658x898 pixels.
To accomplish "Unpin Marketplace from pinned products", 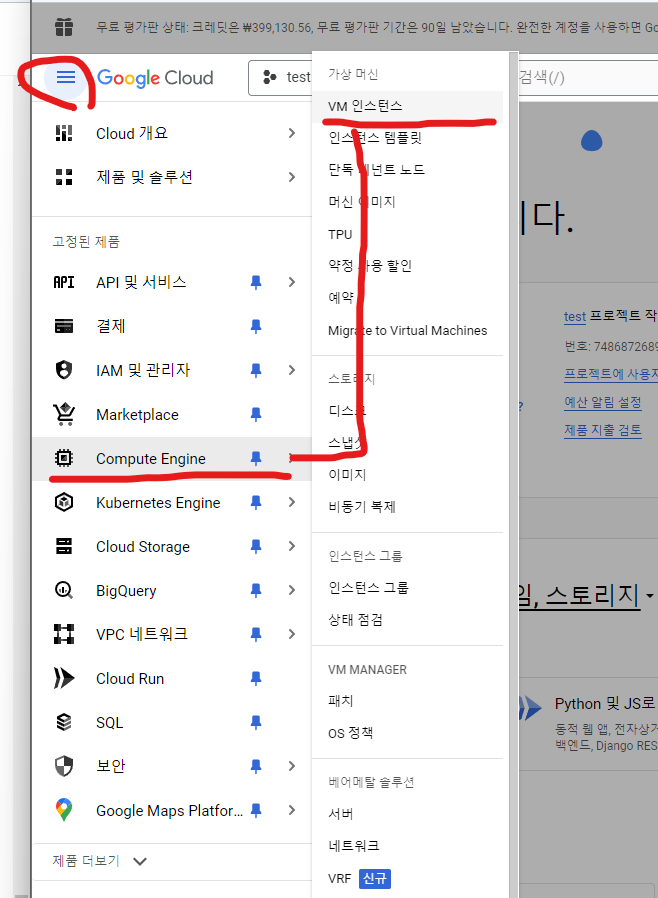I will point(256,415).
